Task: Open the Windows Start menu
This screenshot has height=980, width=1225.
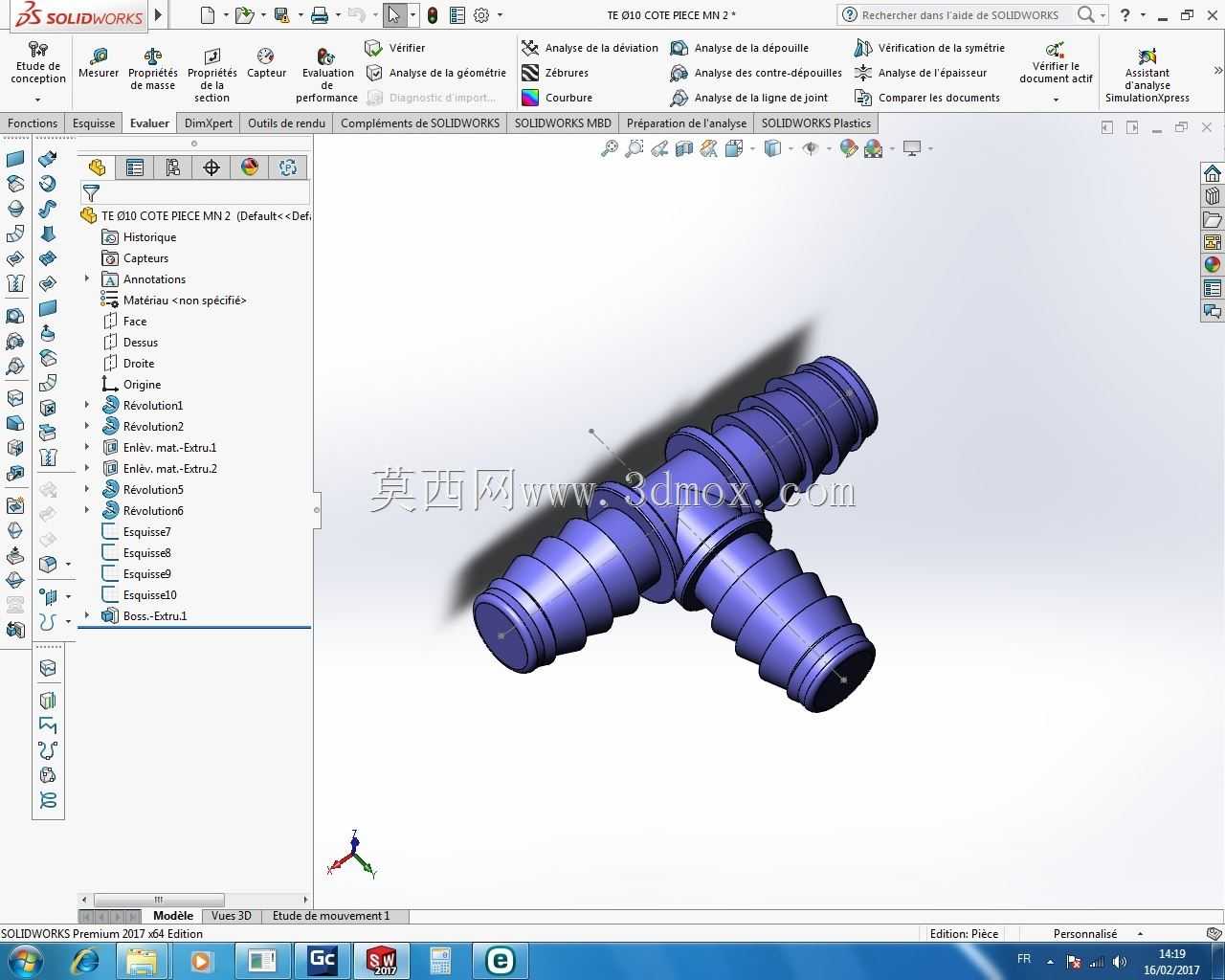Action: click(26, 960)
